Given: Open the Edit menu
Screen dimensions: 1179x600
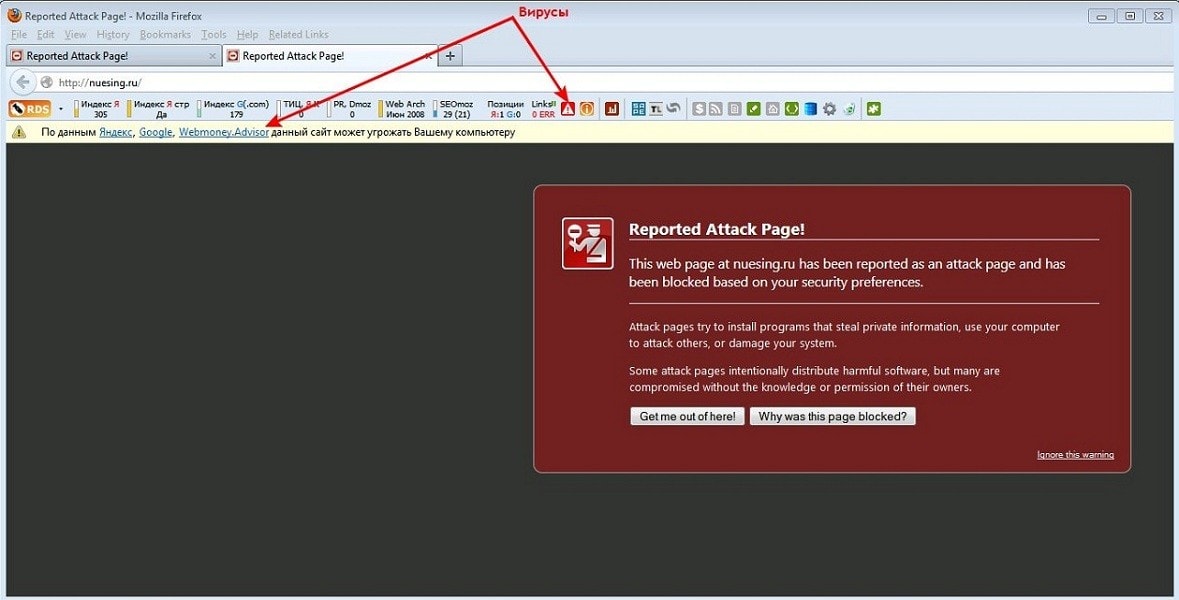Looking at the screenshot, I should [x=46, y=35].
